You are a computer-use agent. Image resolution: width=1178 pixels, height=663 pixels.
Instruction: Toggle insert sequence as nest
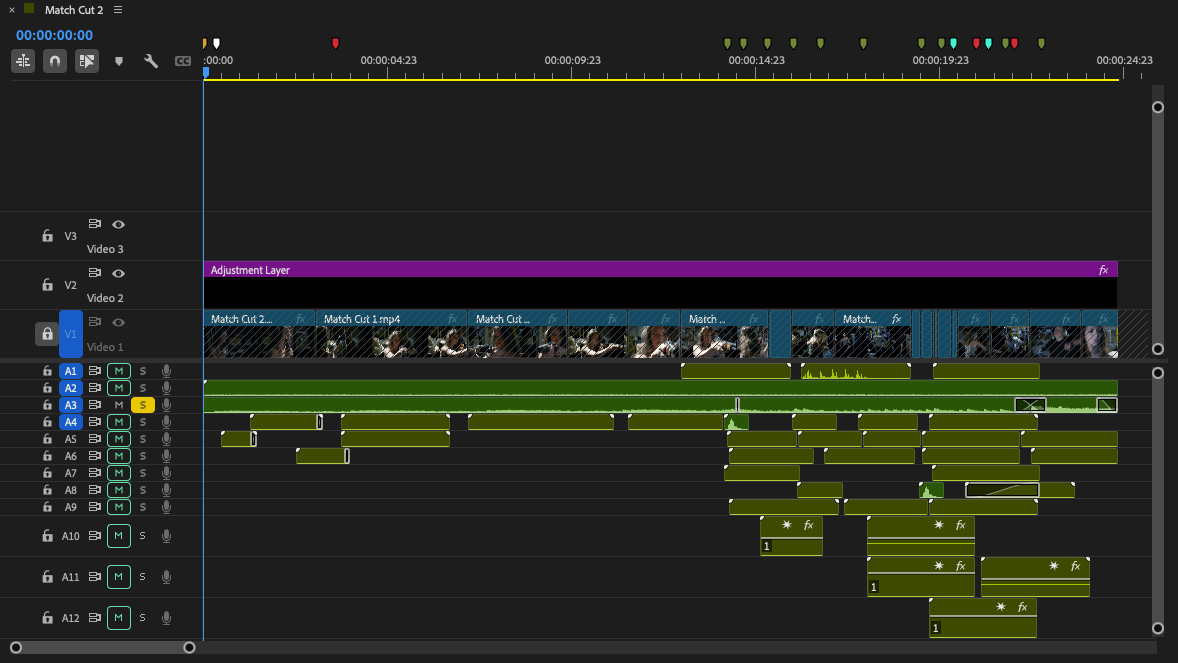coord(23,61)
